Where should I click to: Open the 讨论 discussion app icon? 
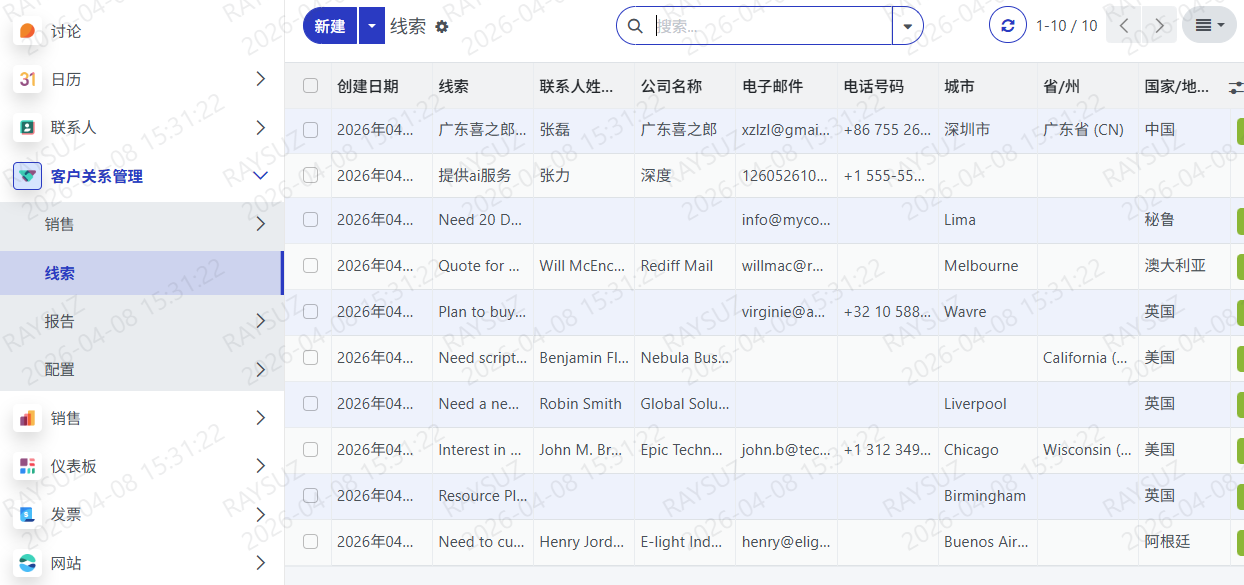coord(27,31)
